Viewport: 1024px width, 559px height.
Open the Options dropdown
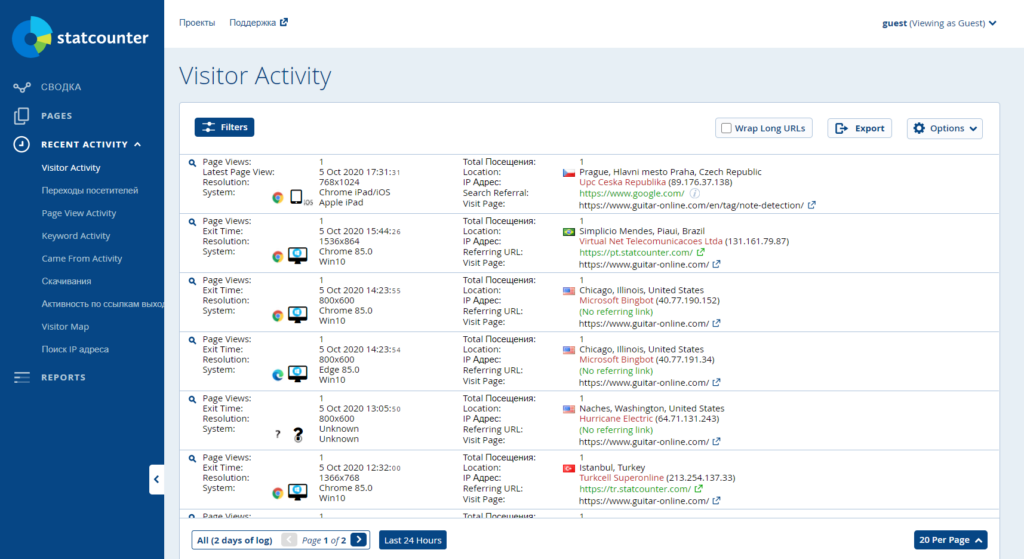click(944, 128)
